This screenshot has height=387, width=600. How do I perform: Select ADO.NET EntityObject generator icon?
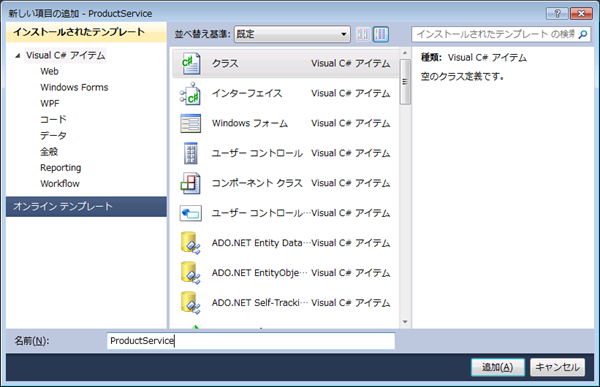tap(191, 273)
